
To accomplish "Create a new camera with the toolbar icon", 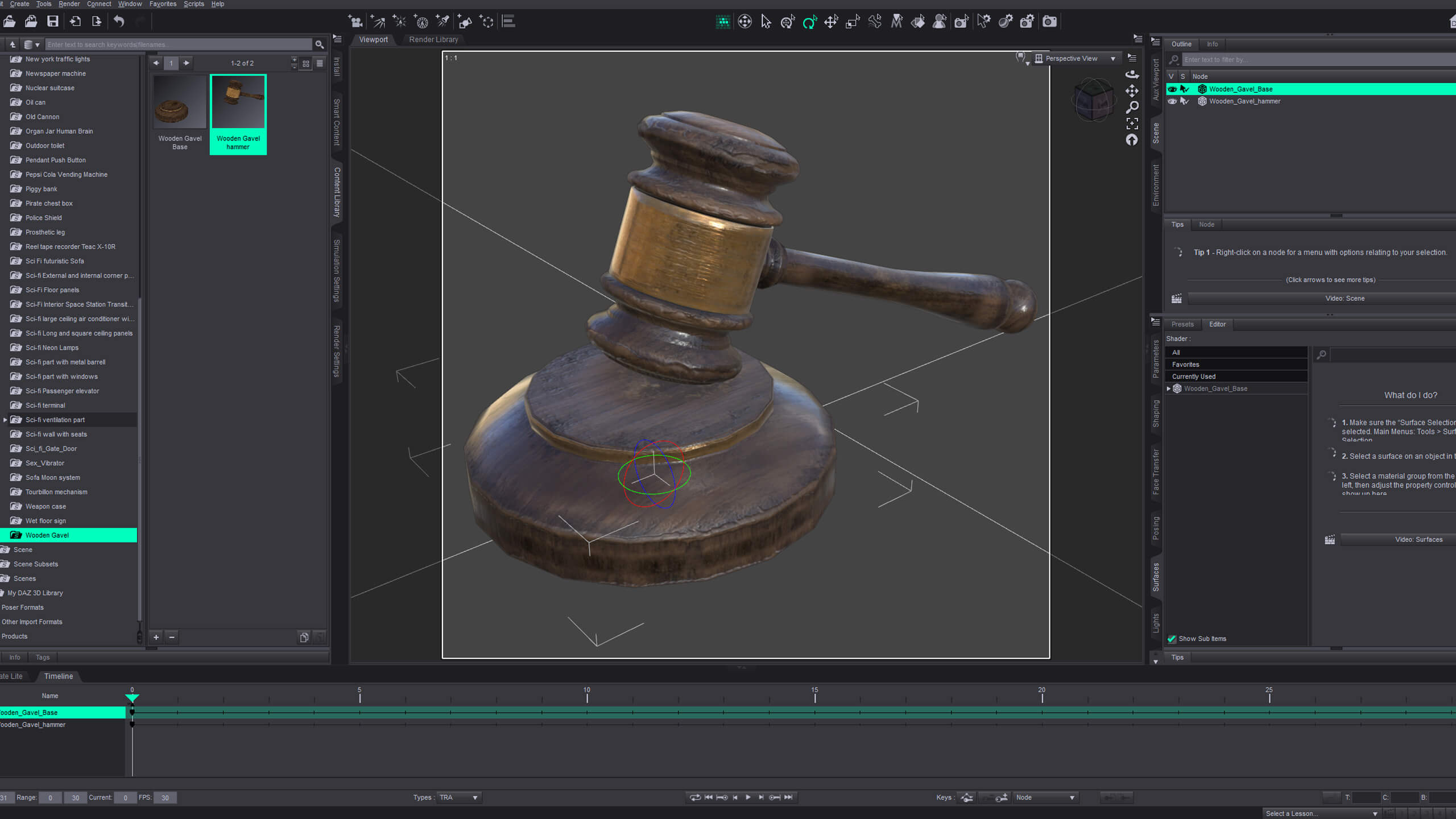I will 355,22.
